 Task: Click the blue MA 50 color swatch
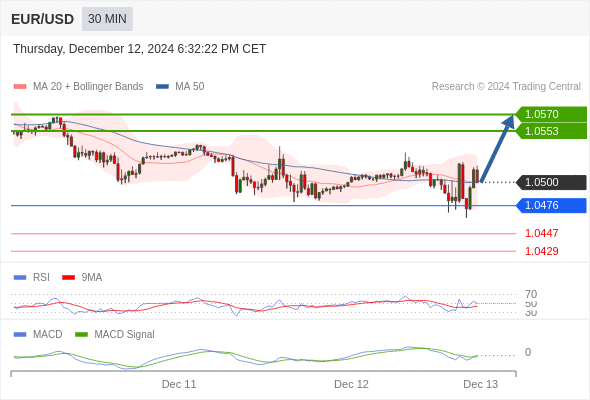coord(162,87)
